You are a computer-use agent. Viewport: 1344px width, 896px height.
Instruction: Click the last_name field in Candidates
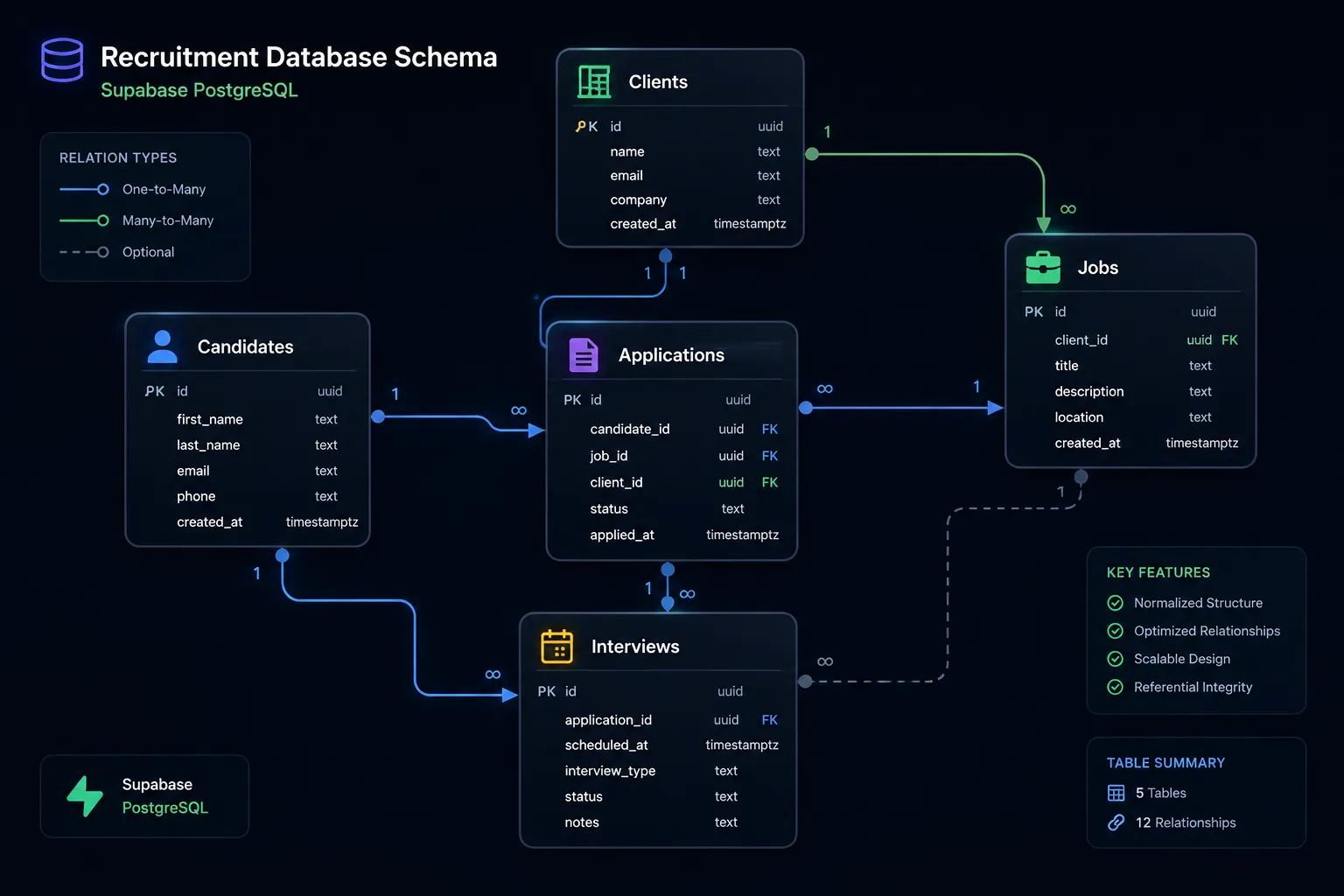coord(208,444)
